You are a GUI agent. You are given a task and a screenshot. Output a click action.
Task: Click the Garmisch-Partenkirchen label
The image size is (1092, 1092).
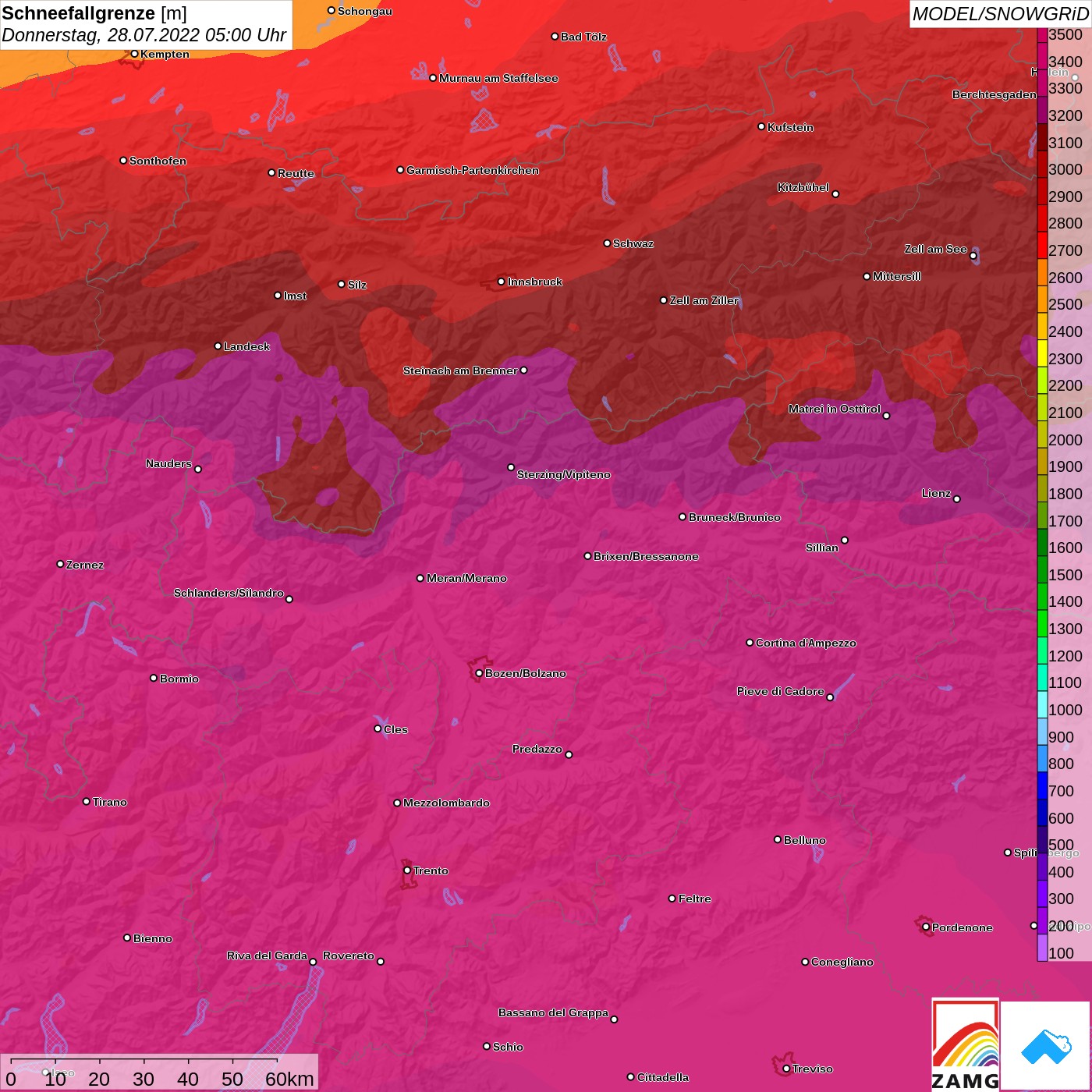coord(473,170)
